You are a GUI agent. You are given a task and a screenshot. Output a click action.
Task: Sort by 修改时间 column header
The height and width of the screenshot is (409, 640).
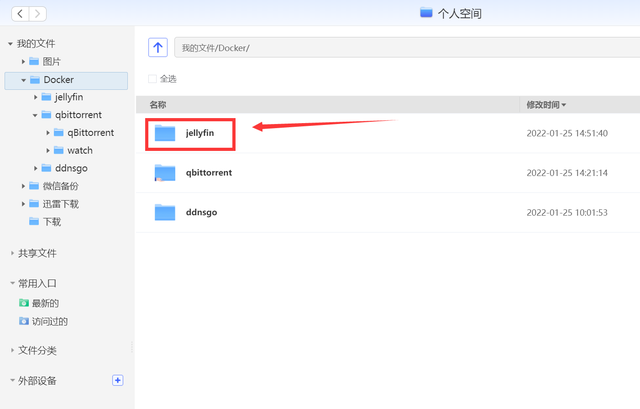[x=546, y=105]
